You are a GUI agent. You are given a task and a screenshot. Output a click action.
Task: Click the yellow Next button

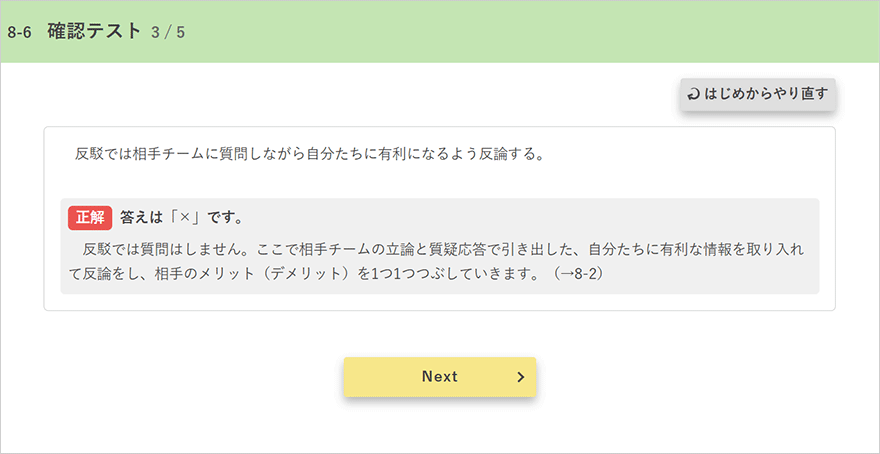click(x=440, y=377)
